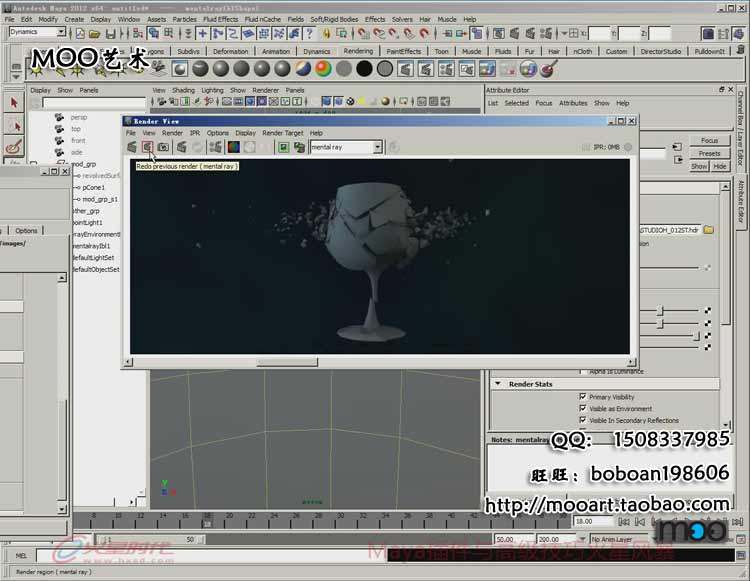Toggle Alpha Is Luminance checkbox

click(x=582, y=371)
